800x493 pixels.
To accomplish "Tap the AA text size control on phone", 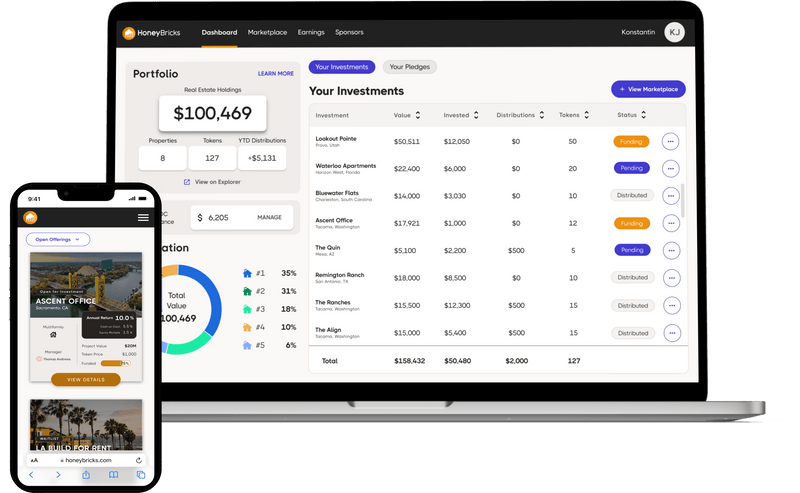I will coord(34,460).
